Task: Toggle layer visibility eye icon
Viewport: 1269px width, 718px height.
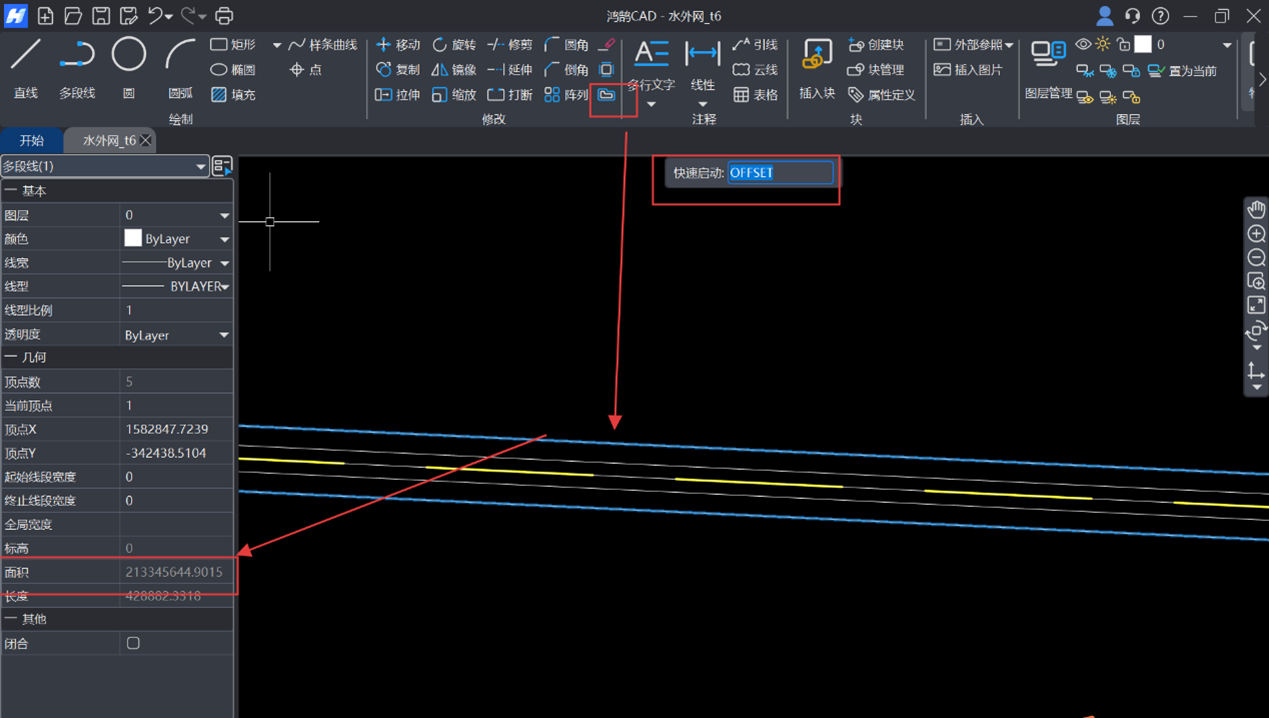Action: pyautogui.click(x=1083, y=45)
